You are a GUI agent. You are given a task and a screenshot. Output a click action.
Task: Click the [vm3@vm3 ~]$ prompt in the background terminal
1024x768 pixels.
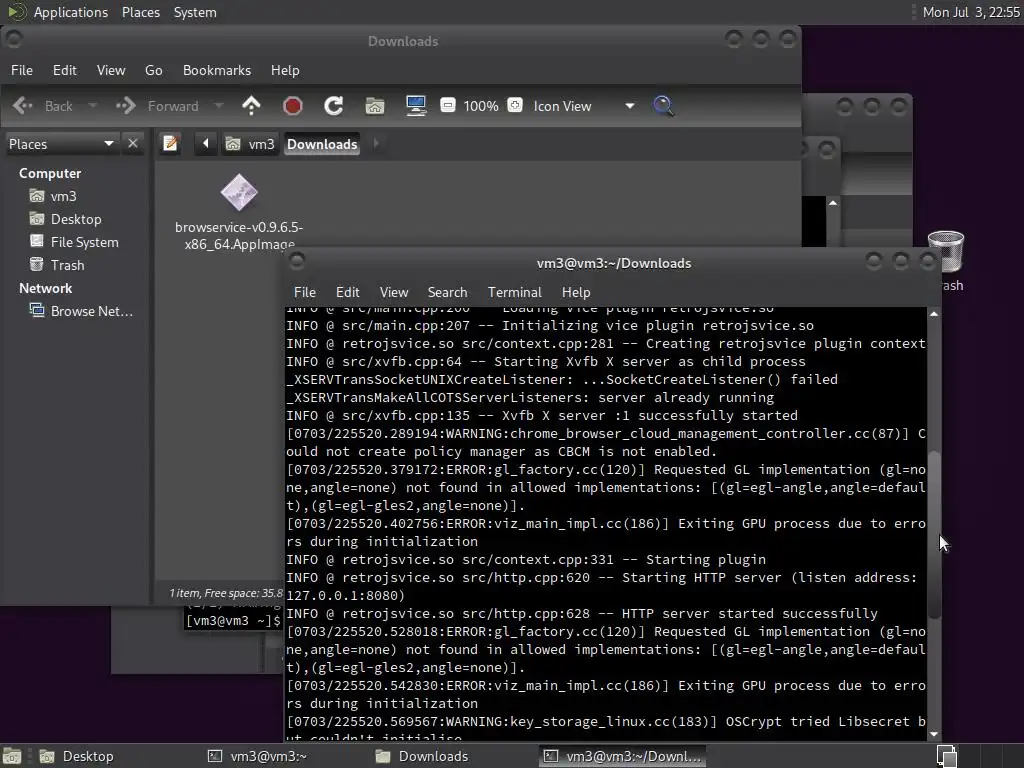point(233,620)
